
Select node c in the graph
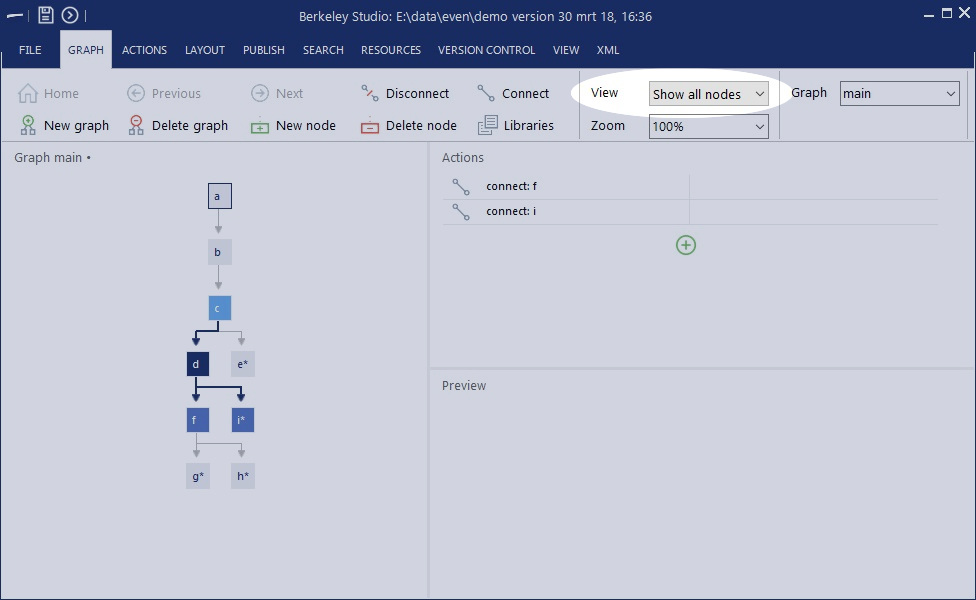tap(220, 308)
